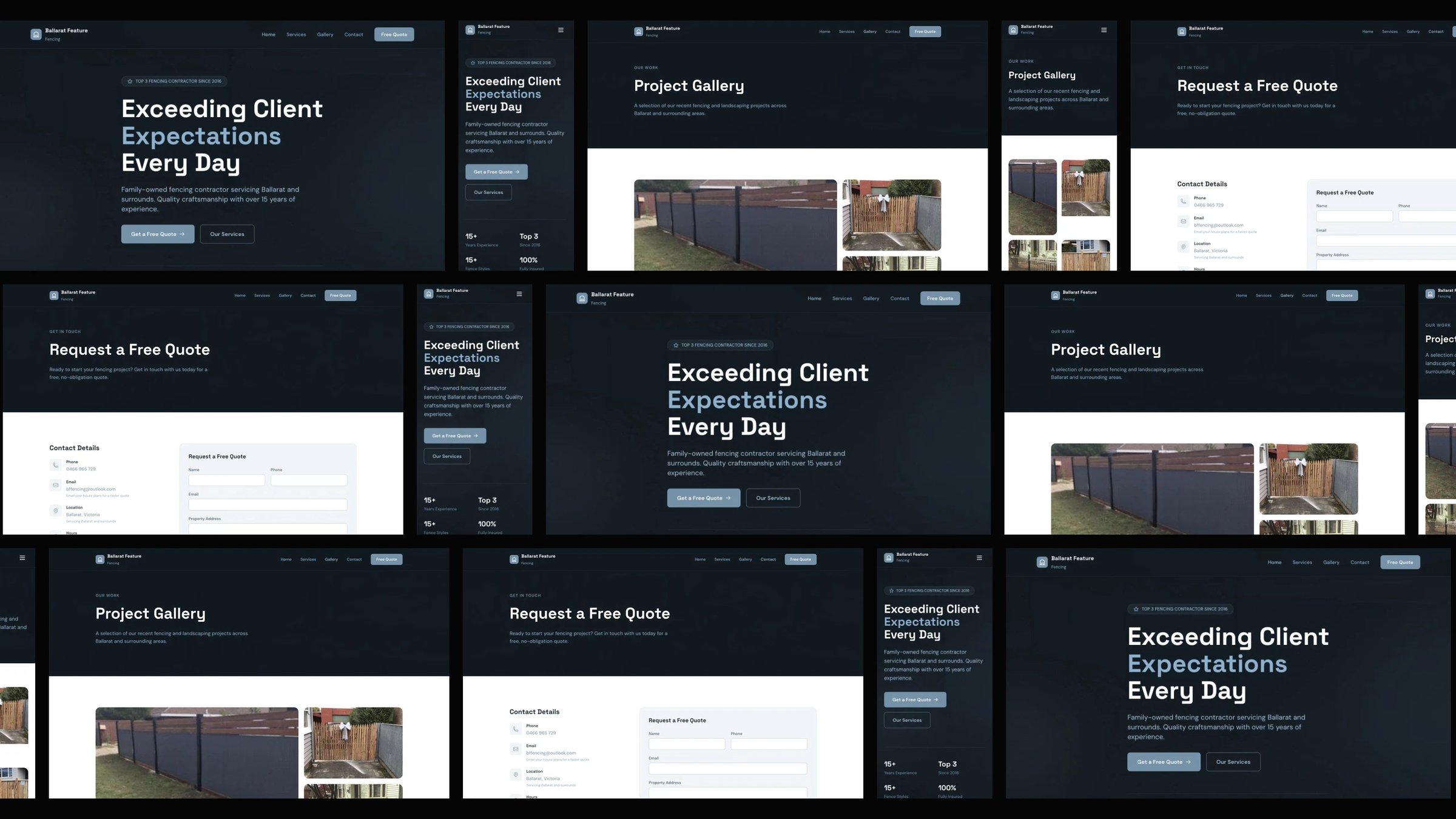The width and height of the screenshot is (1456, 819).
Task: Click Our Services button in bottom-row desktop hero
Action: [x=1233, y=762]
